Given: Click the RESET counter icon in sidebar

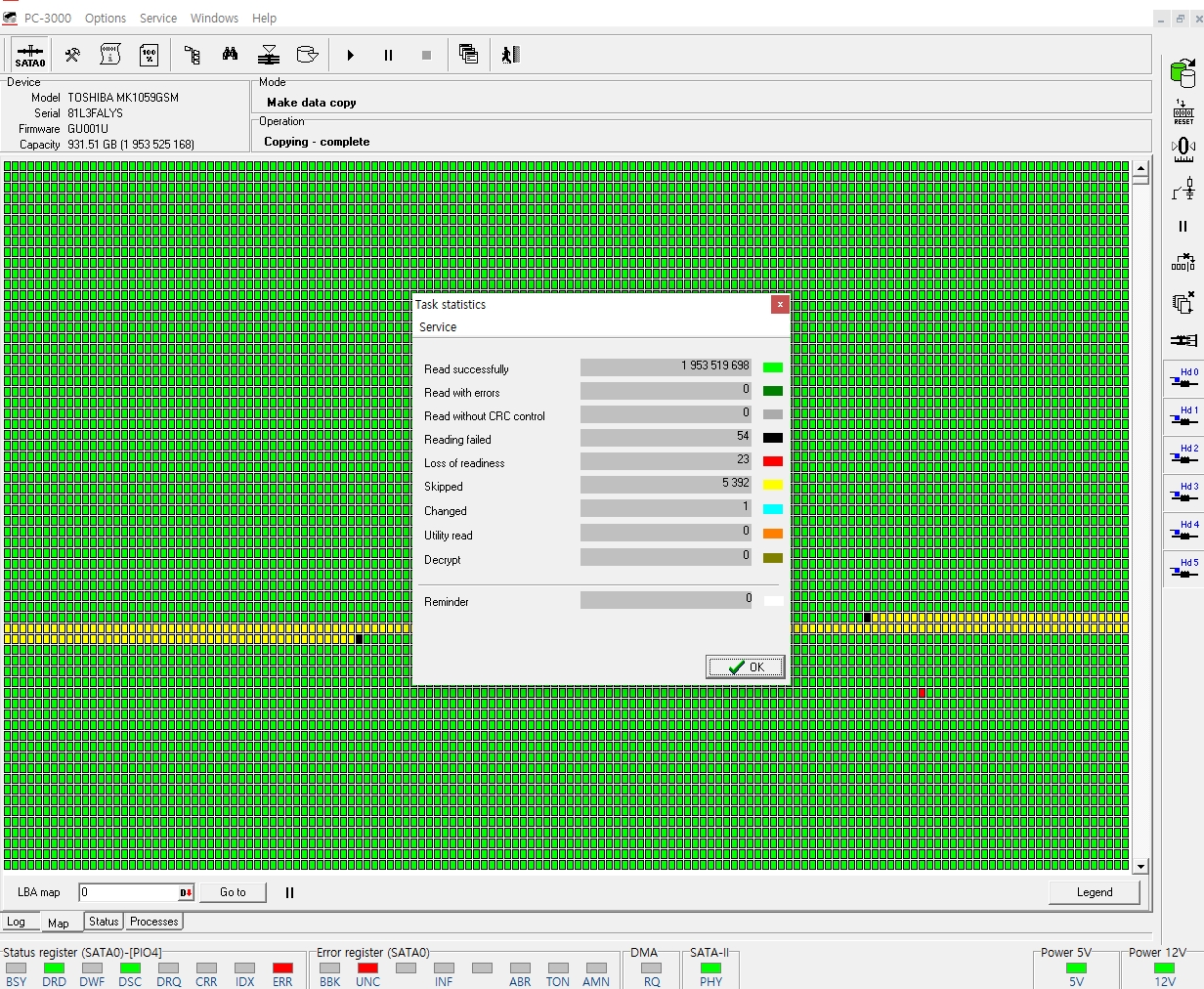Looking at the screenshot, I should [x=1183, y=111].
